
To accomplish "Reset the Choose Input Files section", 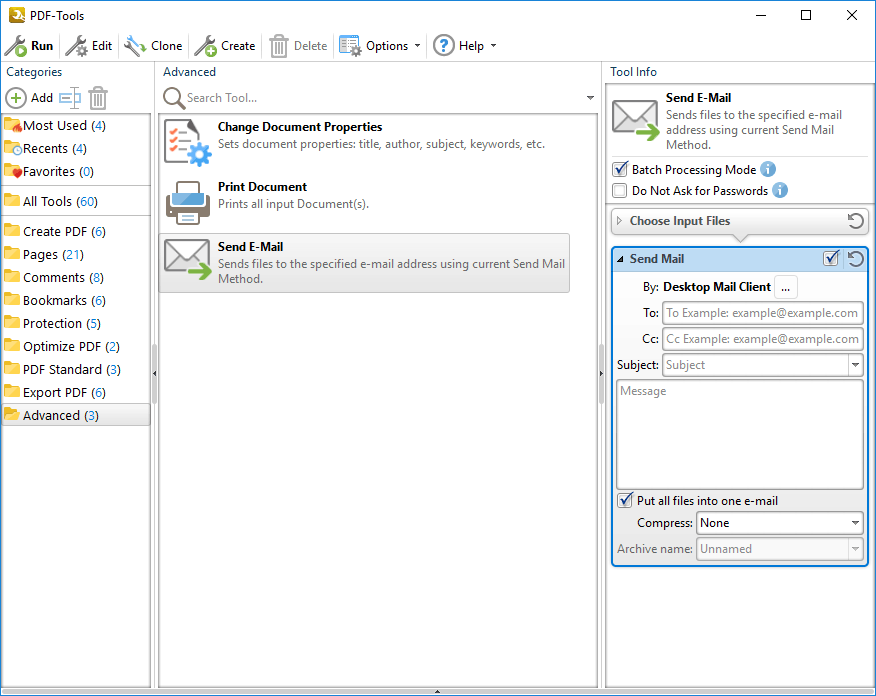I will pyautogui.click(x=855, y=221).
